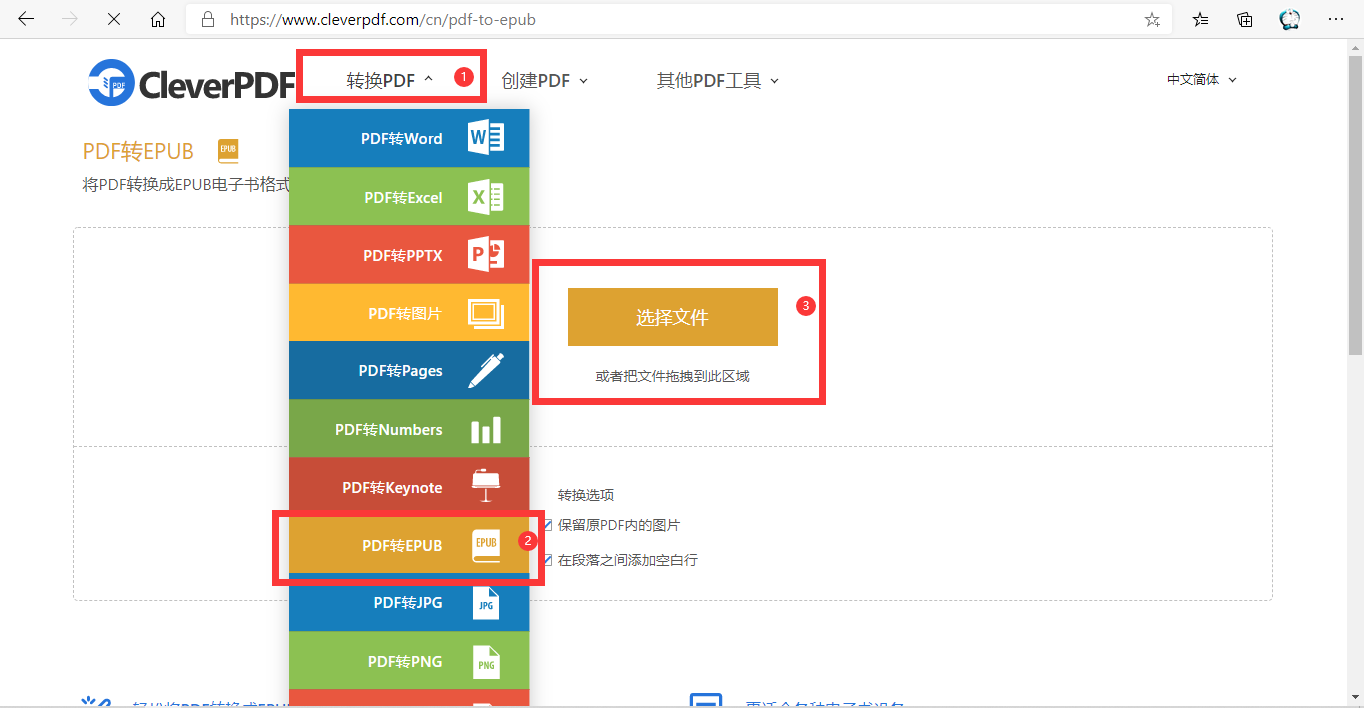
Task: Stop loading the page
Action: [x=113, y=19]
